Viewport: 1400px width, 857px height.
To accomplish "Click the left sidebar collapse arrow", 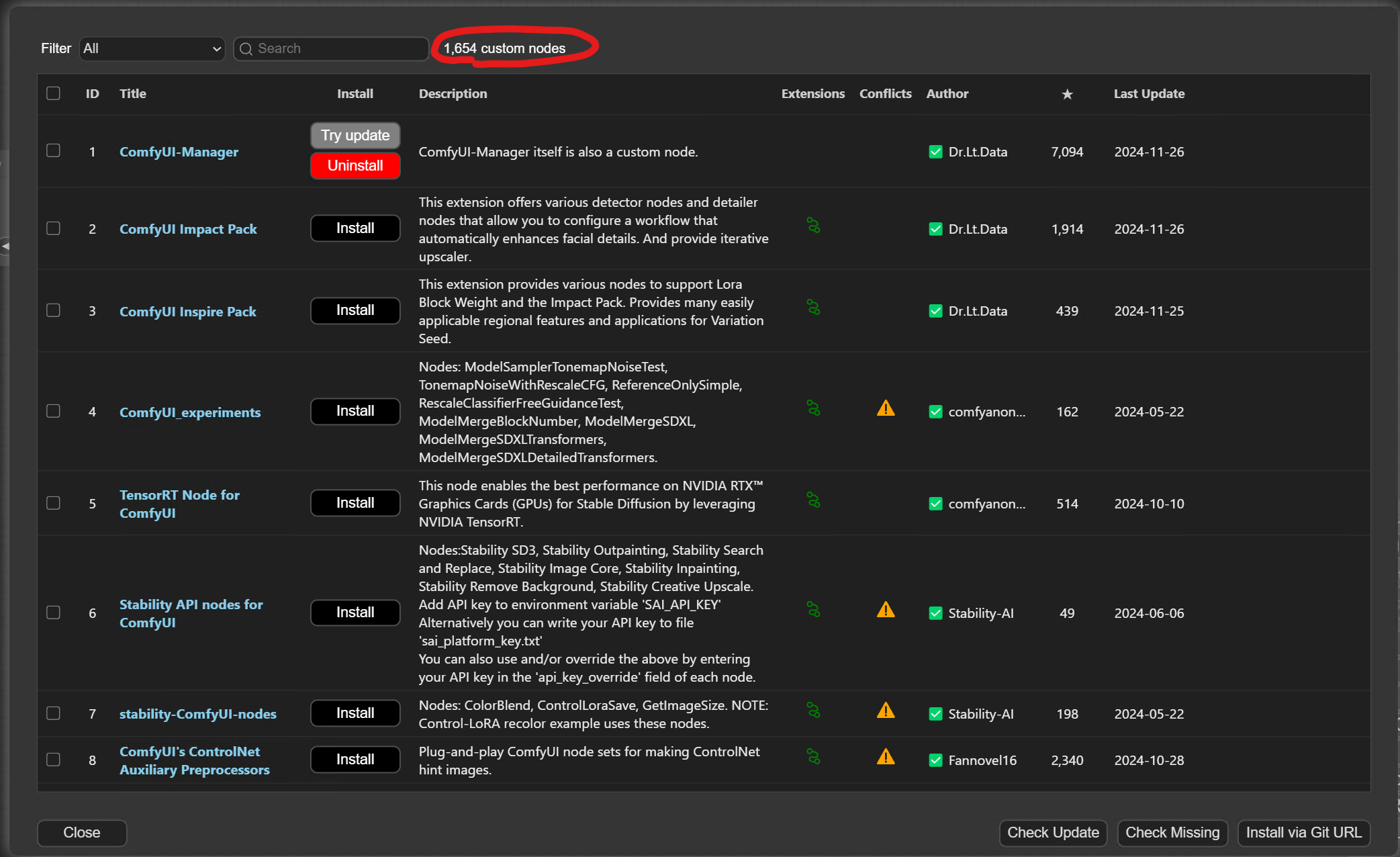I will tap(5, 246).
